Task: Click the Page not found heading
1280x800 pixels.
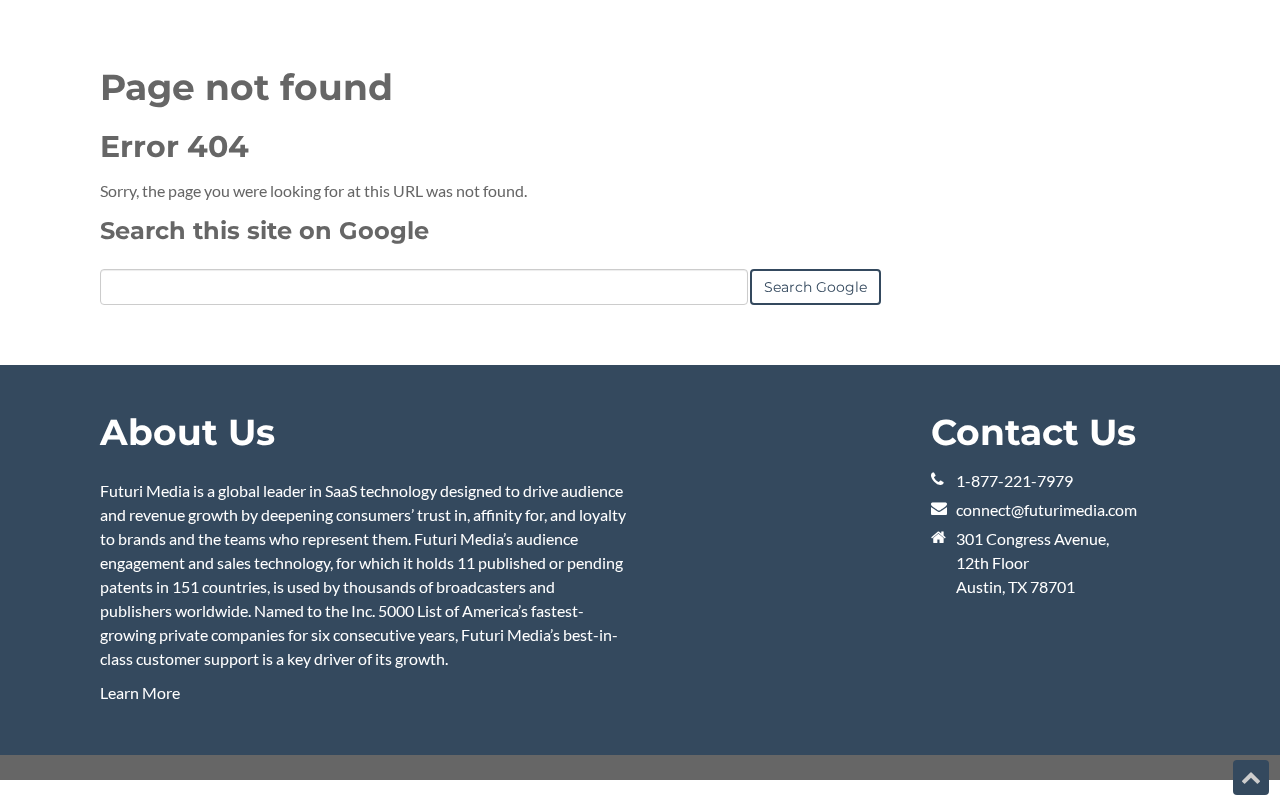Action: [x=246, y=87]
